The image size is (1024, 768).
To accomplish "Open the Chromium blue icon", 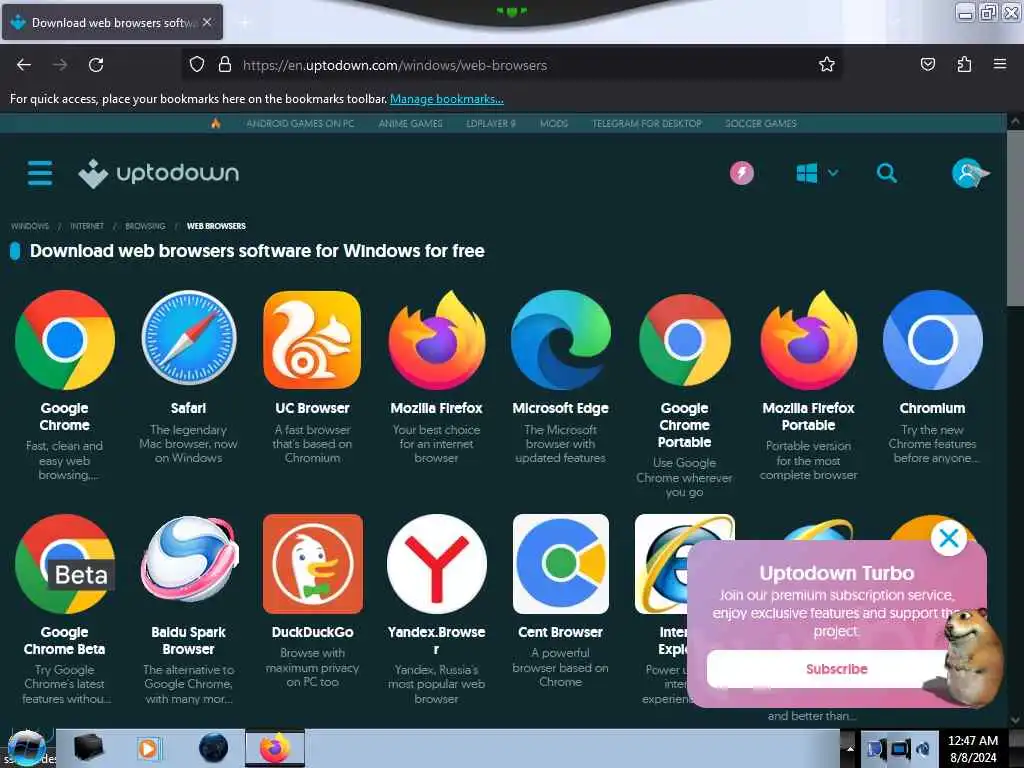I will click(x=933, y=340).
